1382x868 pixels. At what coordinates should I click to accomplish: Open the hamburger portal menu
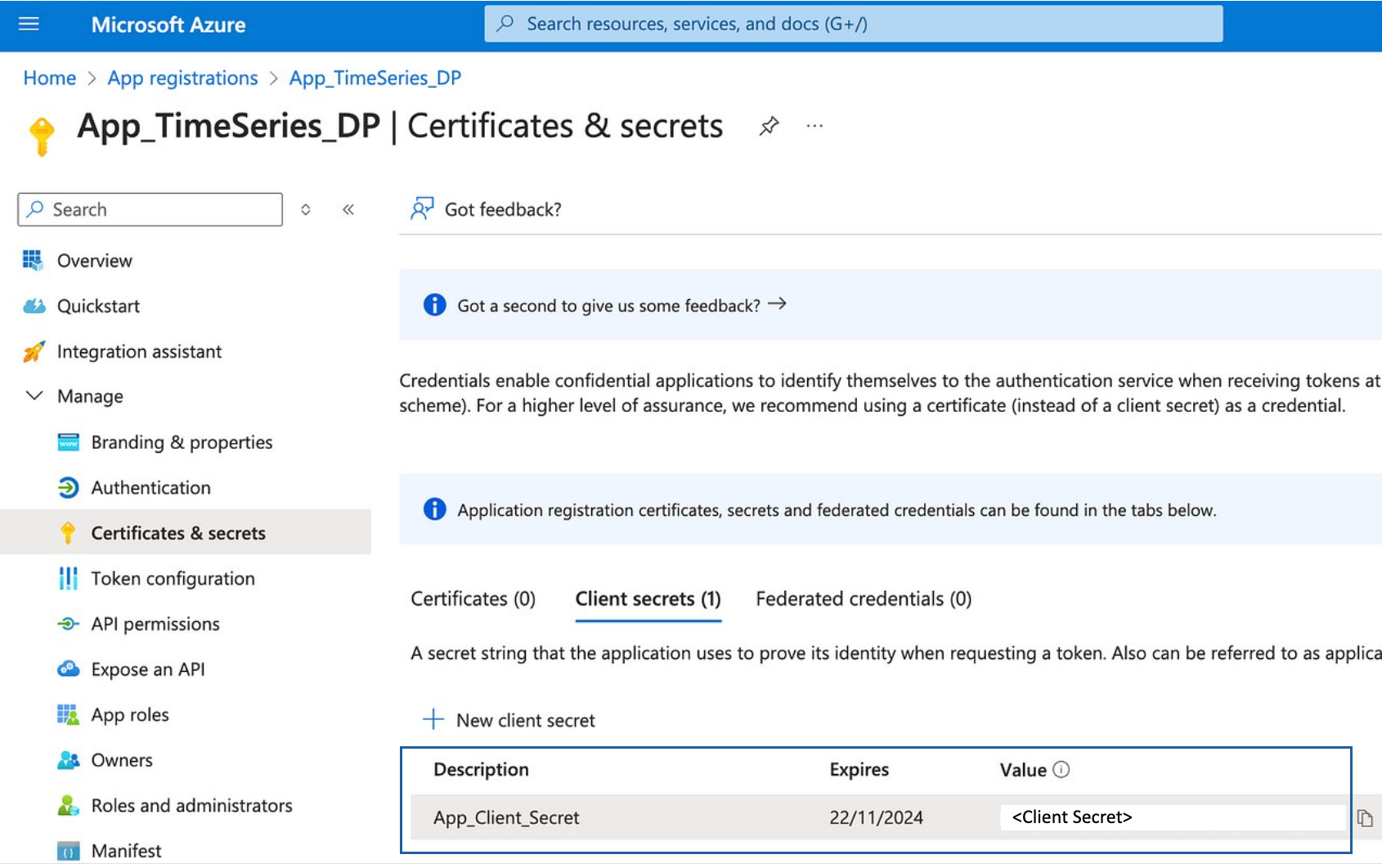[x=29, y=24]
